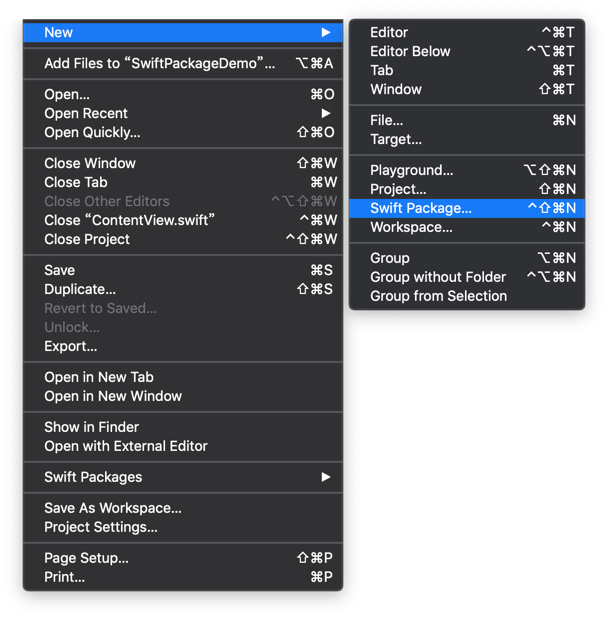Choose Show in Finder
The image size is (608, 618).
tap(183, 427)
